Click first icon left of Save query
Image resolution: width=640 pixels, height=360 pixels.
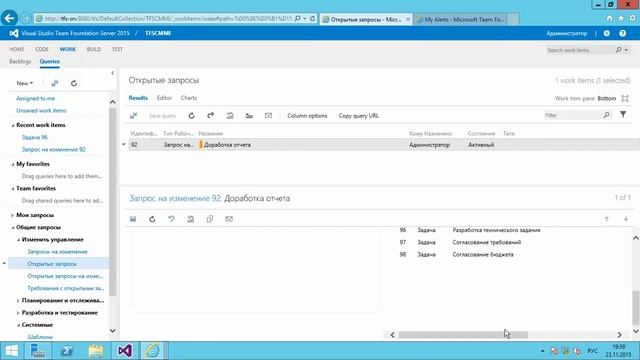[133, 116]
